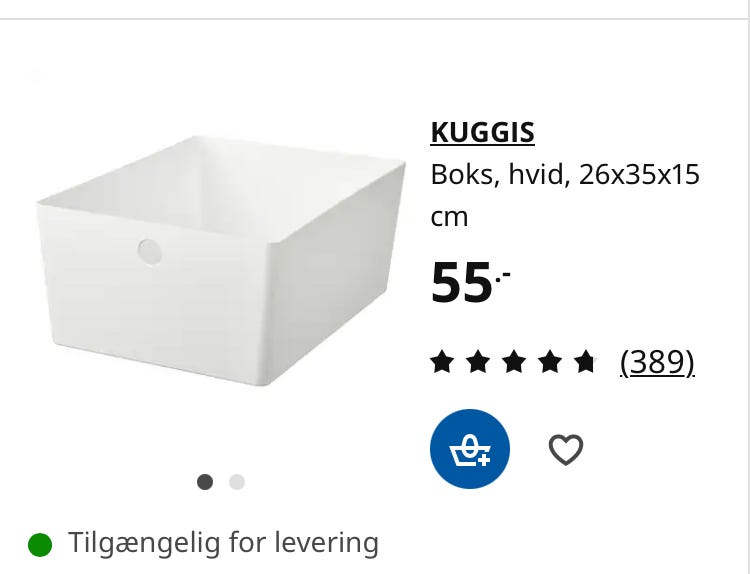
Task: Click the 'Tilgængelig for levering' availability text
Action: [x=223, y=543]
